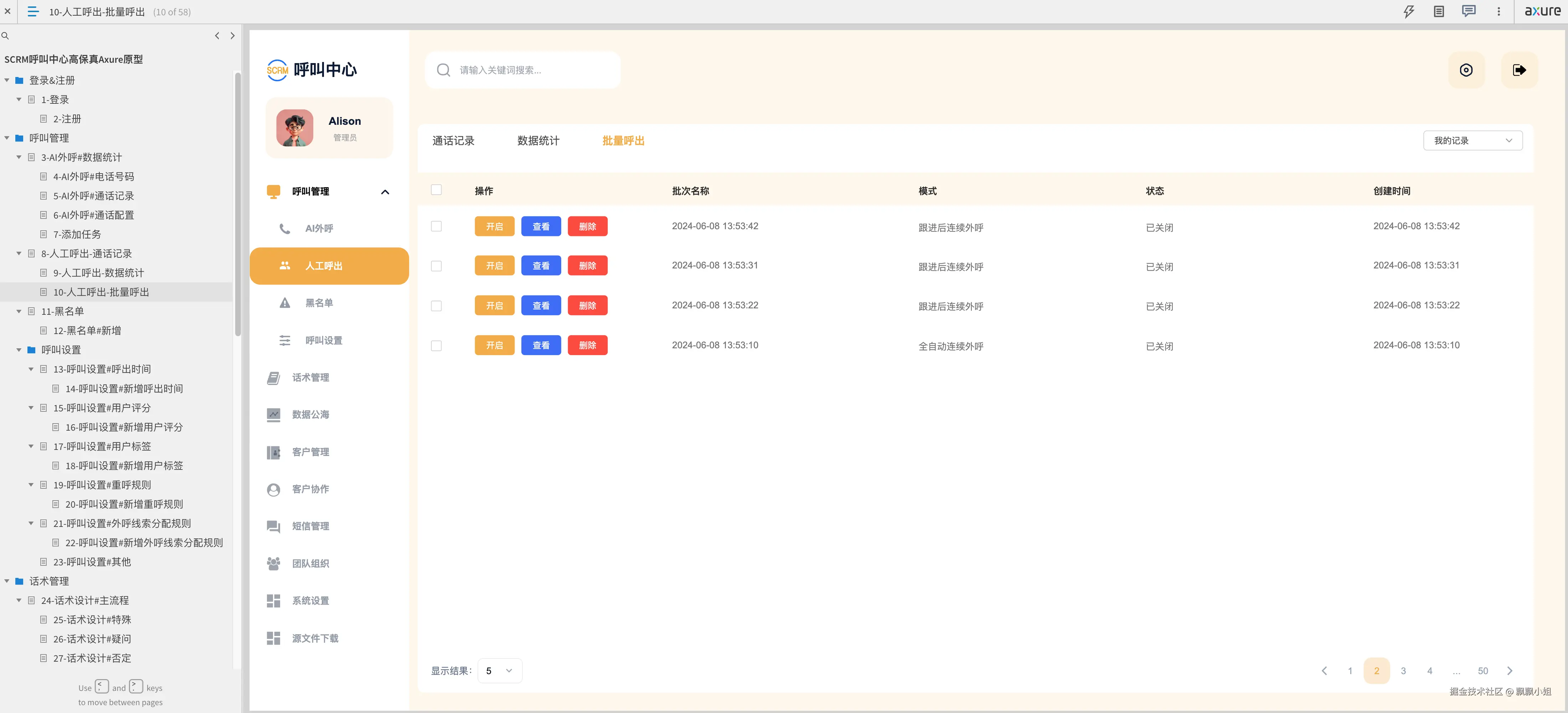The height and width of the screenshot is (713, 1568).
Task: Open 源文件下载 via the grid icon
Action: 273,637
